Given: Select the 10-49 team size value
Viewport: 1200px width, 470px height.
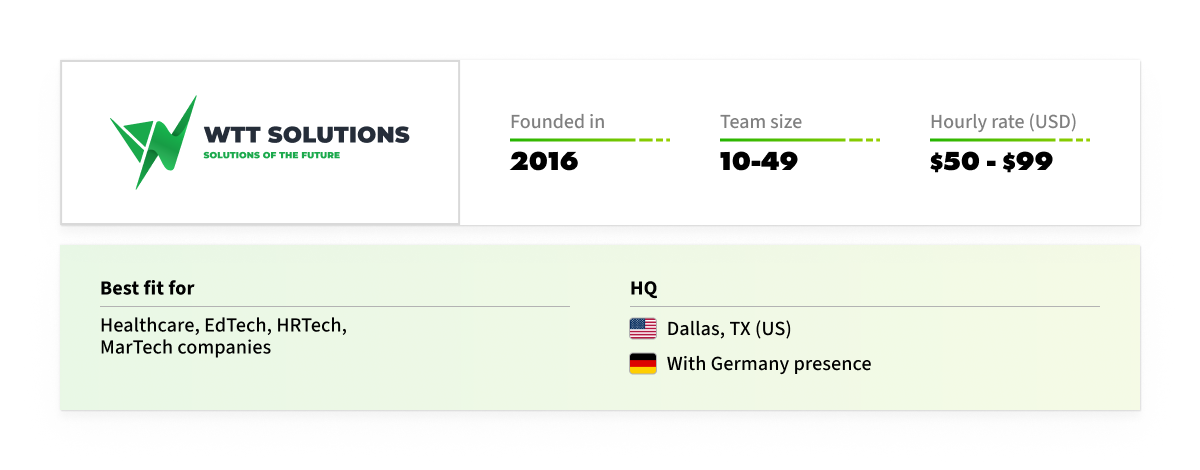Looking at the screenshot, I should 759,162.
